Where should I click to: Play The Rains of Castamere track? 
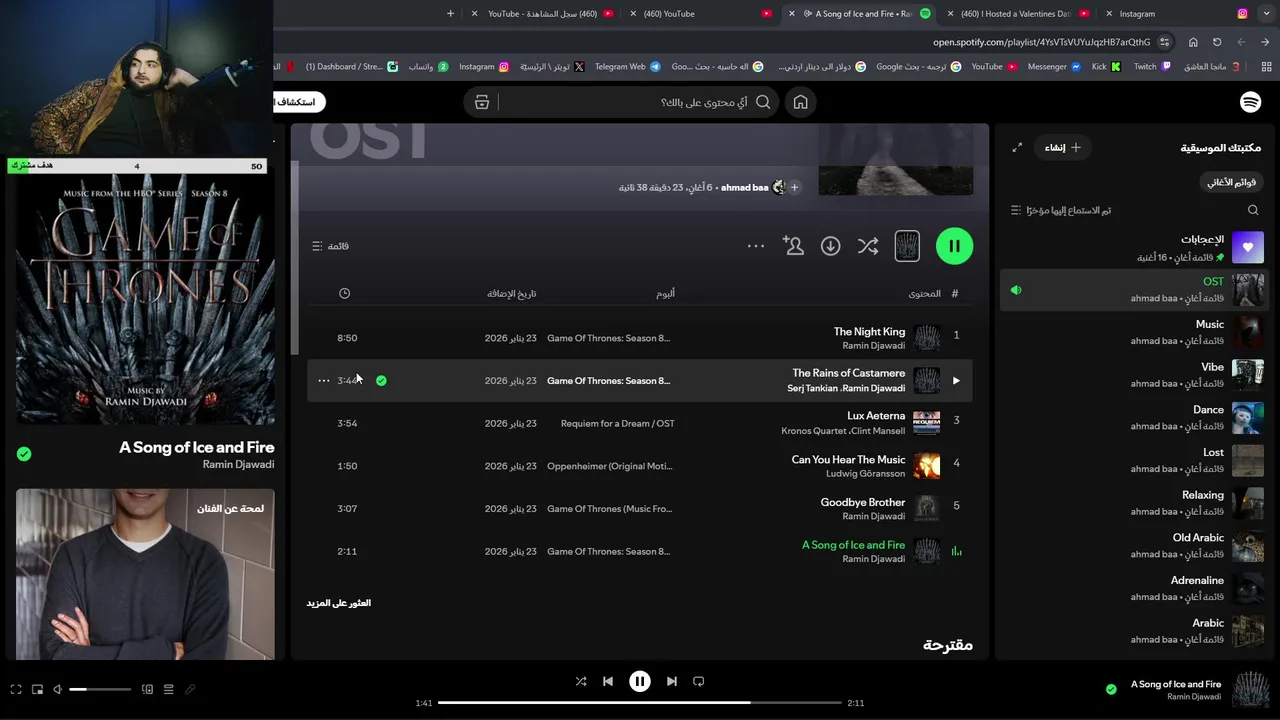pos(956,381)
